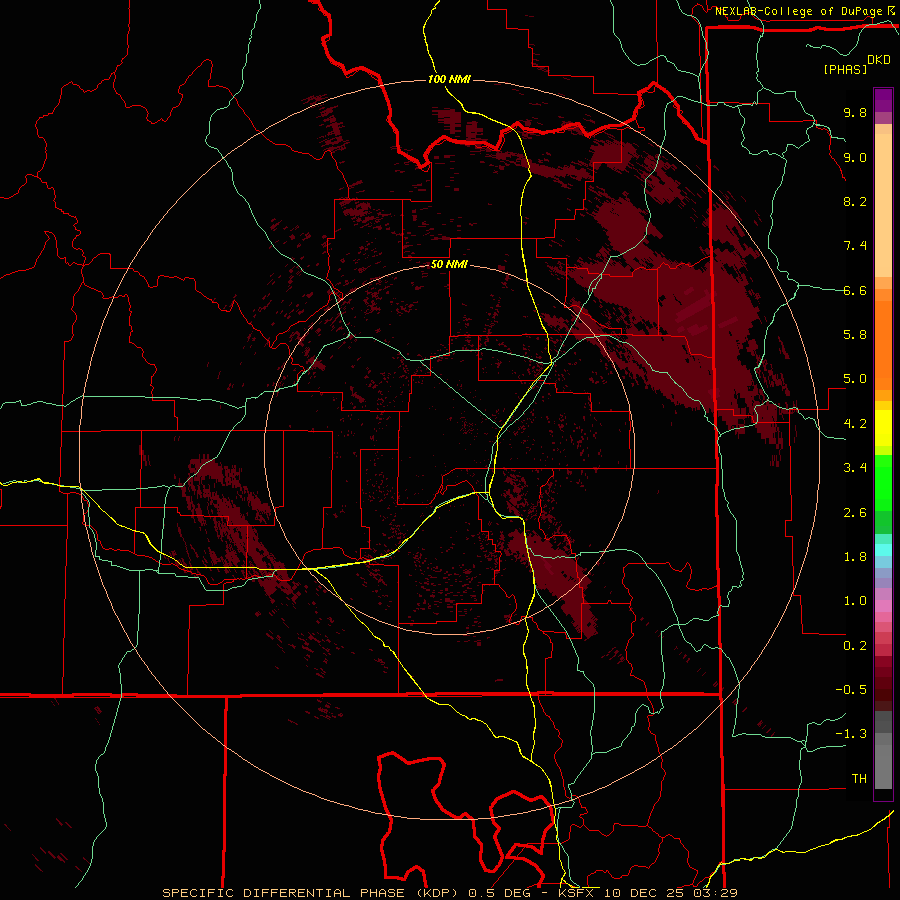This screenshot has height=900, width=900.
Task: Click the 2.6 value on the color scale
Action: click(855, 513)
